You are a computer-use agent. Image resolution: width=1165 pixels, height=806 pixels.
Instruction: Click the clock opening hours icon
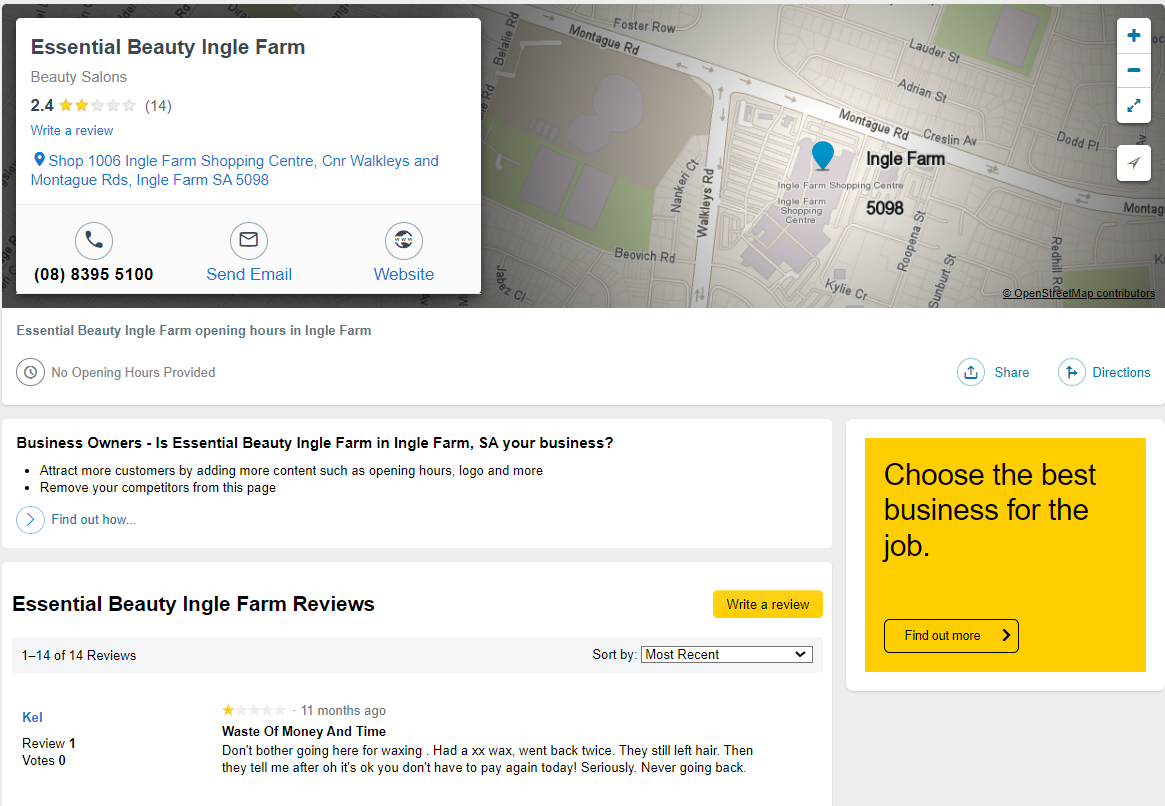30,372
